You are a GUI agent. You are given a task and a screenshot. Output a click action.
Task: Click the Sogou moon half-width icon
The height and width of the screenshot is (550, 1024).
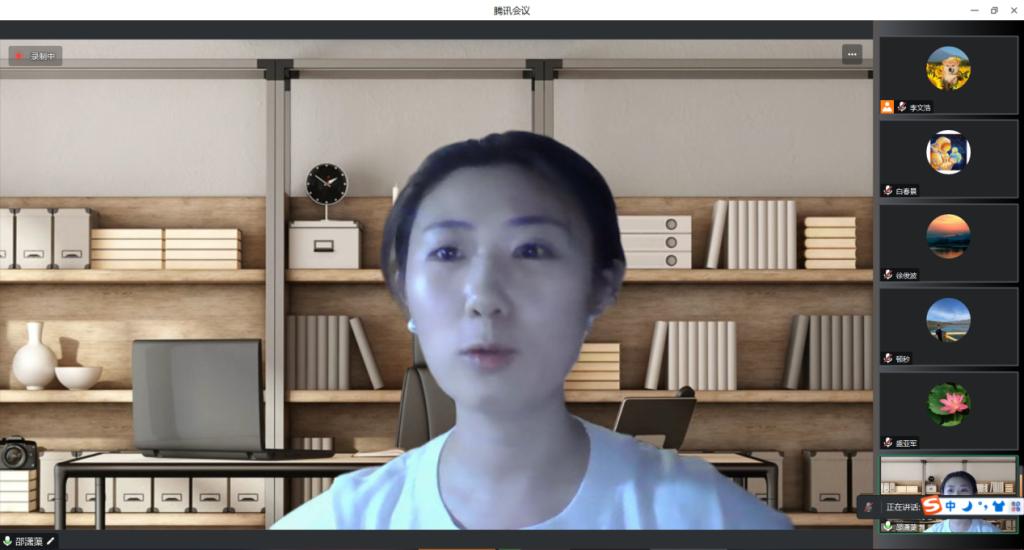[968, 506]
